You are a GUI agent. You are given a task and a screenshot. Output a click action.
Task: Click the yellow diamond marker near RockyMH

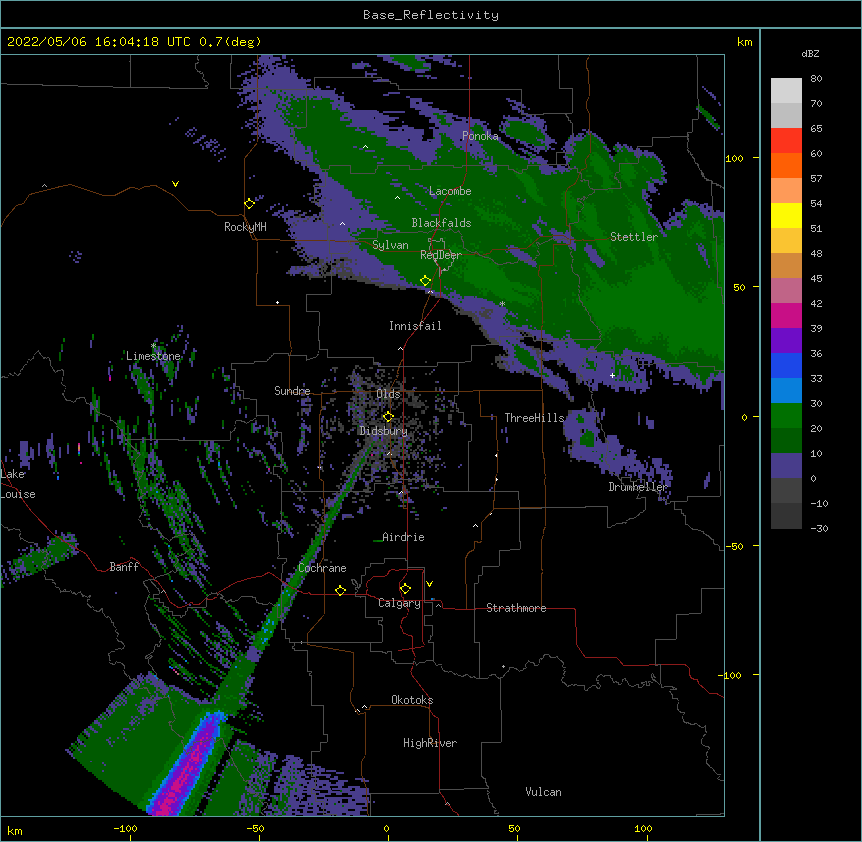pos(250,204)
